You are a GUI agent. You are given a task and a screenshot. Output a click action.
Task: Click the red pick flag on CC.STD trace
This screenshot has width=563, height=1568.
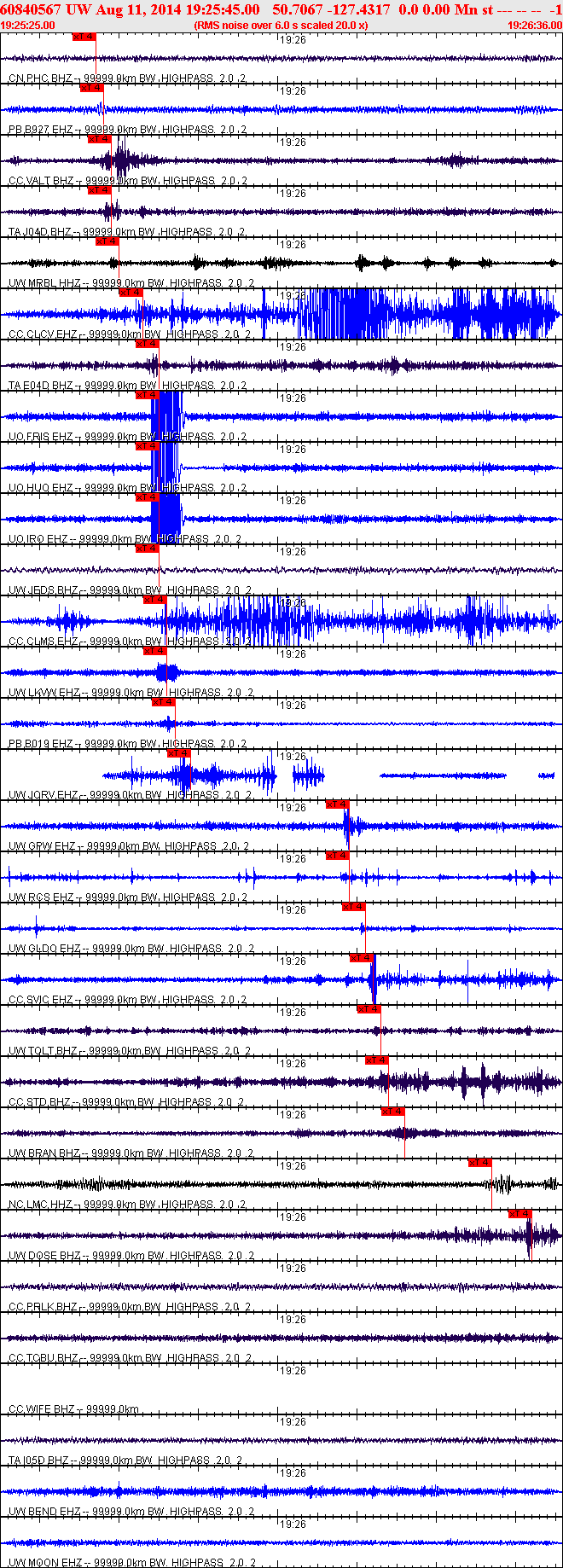(376, 1060)
